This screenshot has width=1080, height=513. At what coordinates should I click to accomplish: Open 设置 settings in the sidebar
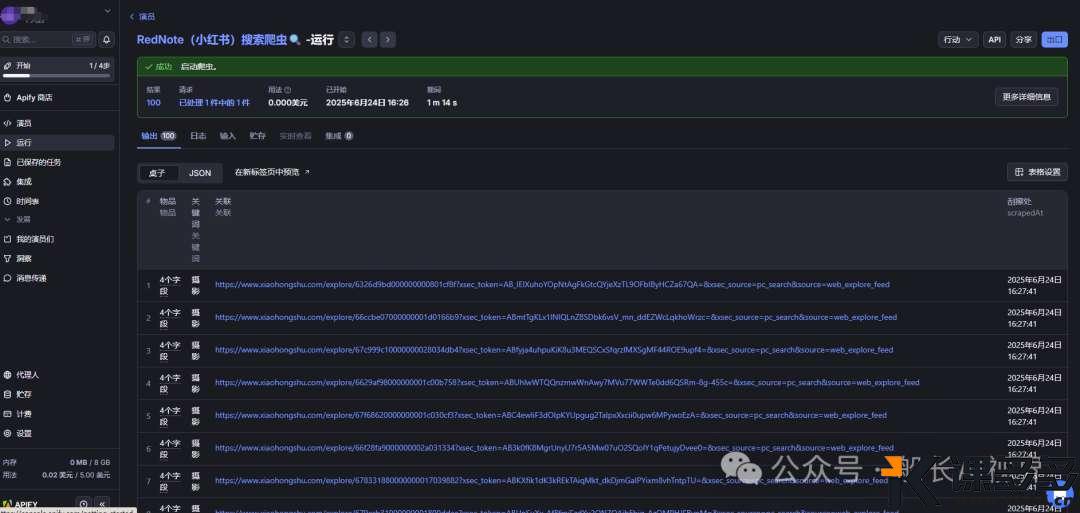pyautogui.click(x=24, y=433)
